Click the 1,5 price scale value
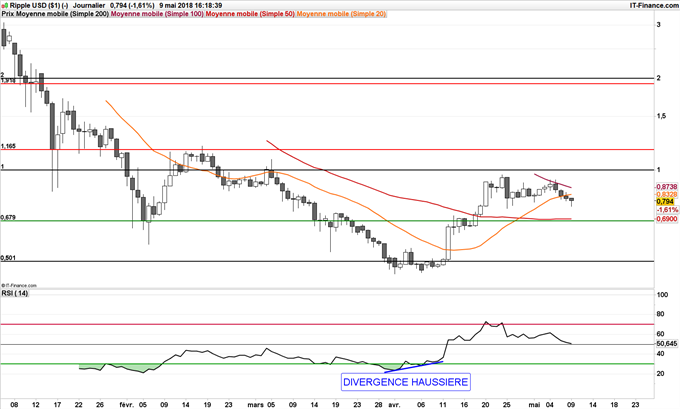The width and height of the screenshot is (680, 409). pos(661,116)
